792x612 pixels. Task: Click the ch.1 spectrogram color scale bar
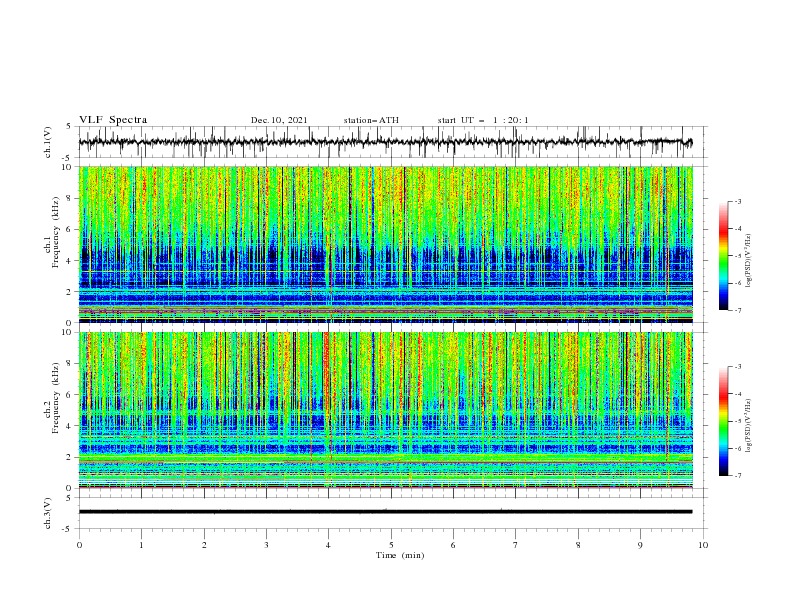(x=723, y=256)
